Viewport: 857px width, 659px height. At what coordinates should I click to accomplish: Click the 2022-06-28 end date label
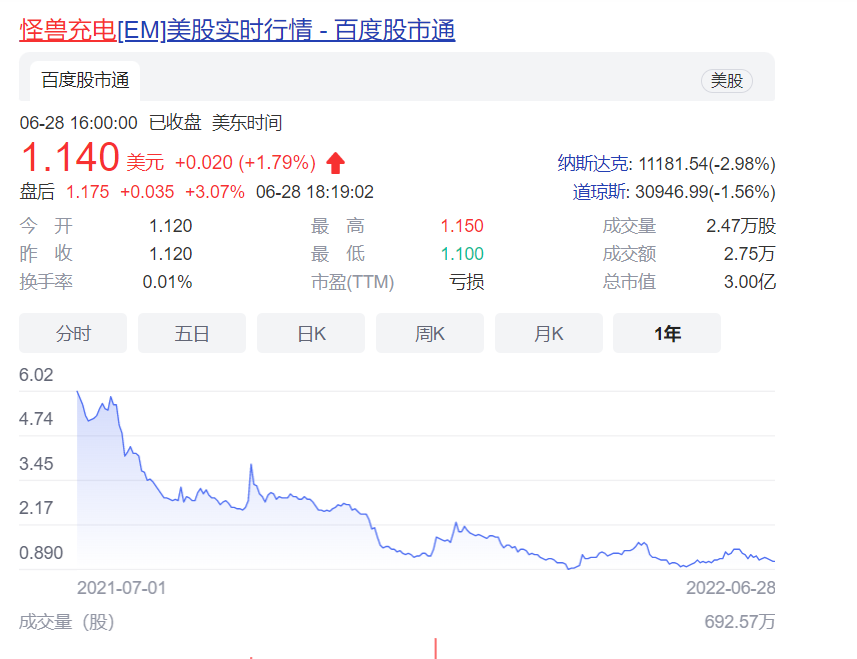pos(730,587)
